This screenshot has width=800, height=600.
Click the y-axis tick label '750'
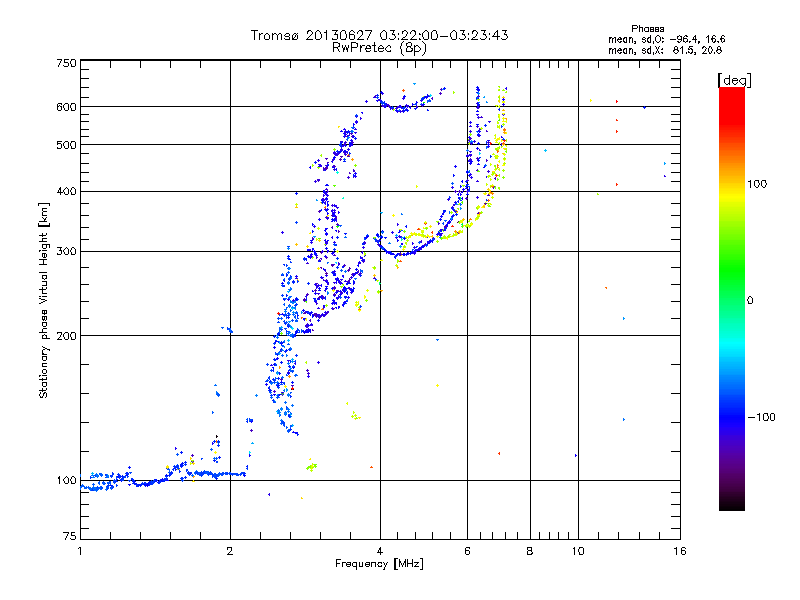point(66,63)
